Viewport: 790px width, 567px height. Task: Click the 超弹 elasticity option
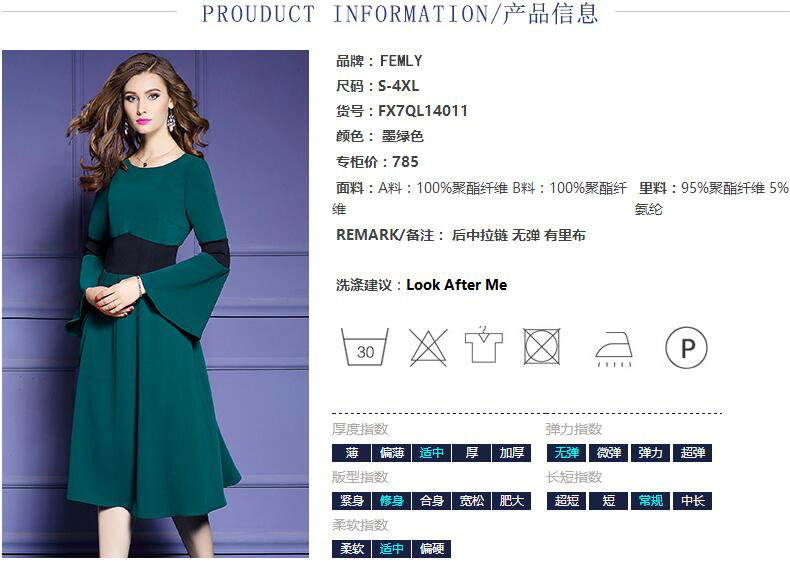tap(692, 453)
